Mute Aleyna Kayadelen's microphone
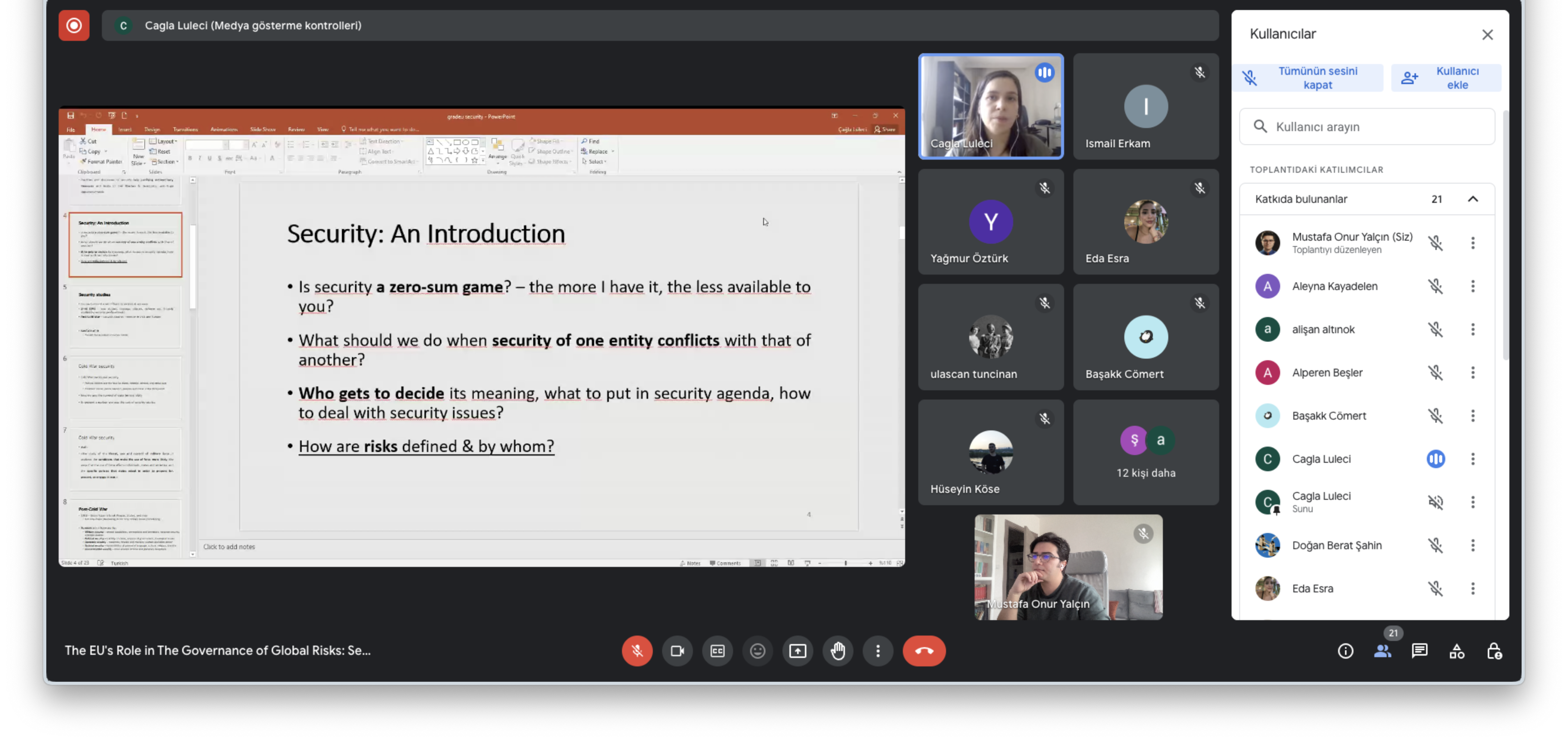Image resolution: width=1568 pixels, height=742 pixels. click(x=1435, y=286)
